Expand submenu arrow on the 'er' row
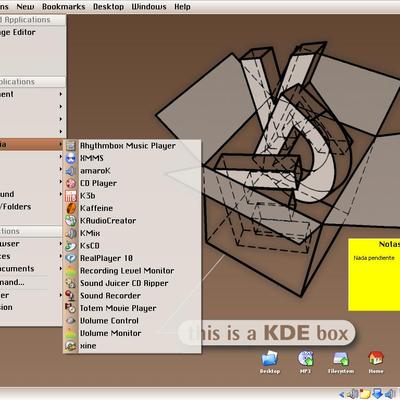Viewport: 400px width, 400px height. coord(61,295)
